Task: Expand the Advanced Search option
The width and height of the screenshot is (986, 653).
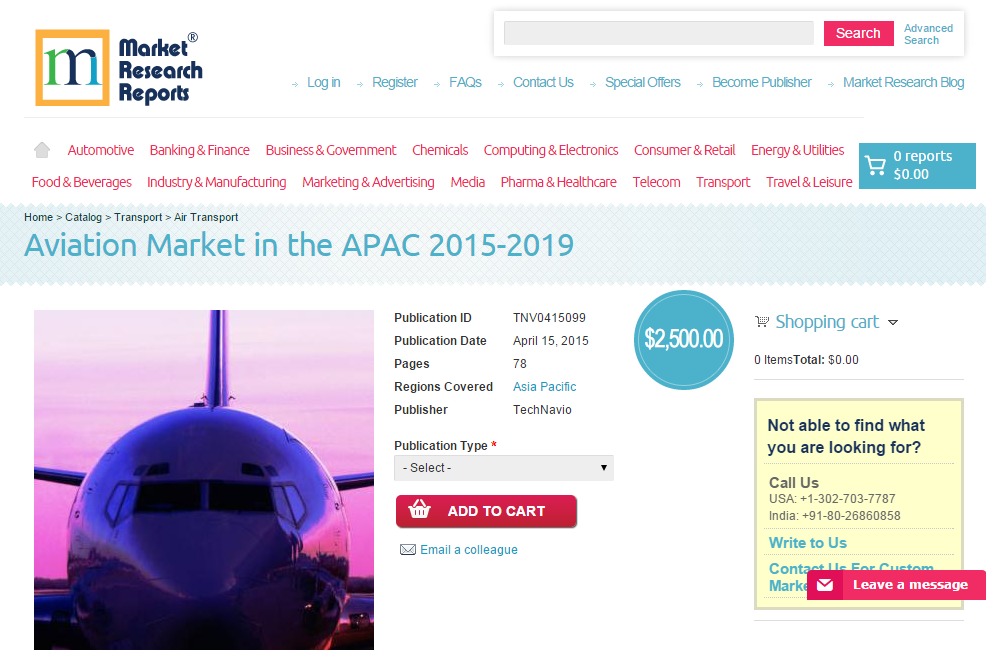Action: click(x=928, y=33)
